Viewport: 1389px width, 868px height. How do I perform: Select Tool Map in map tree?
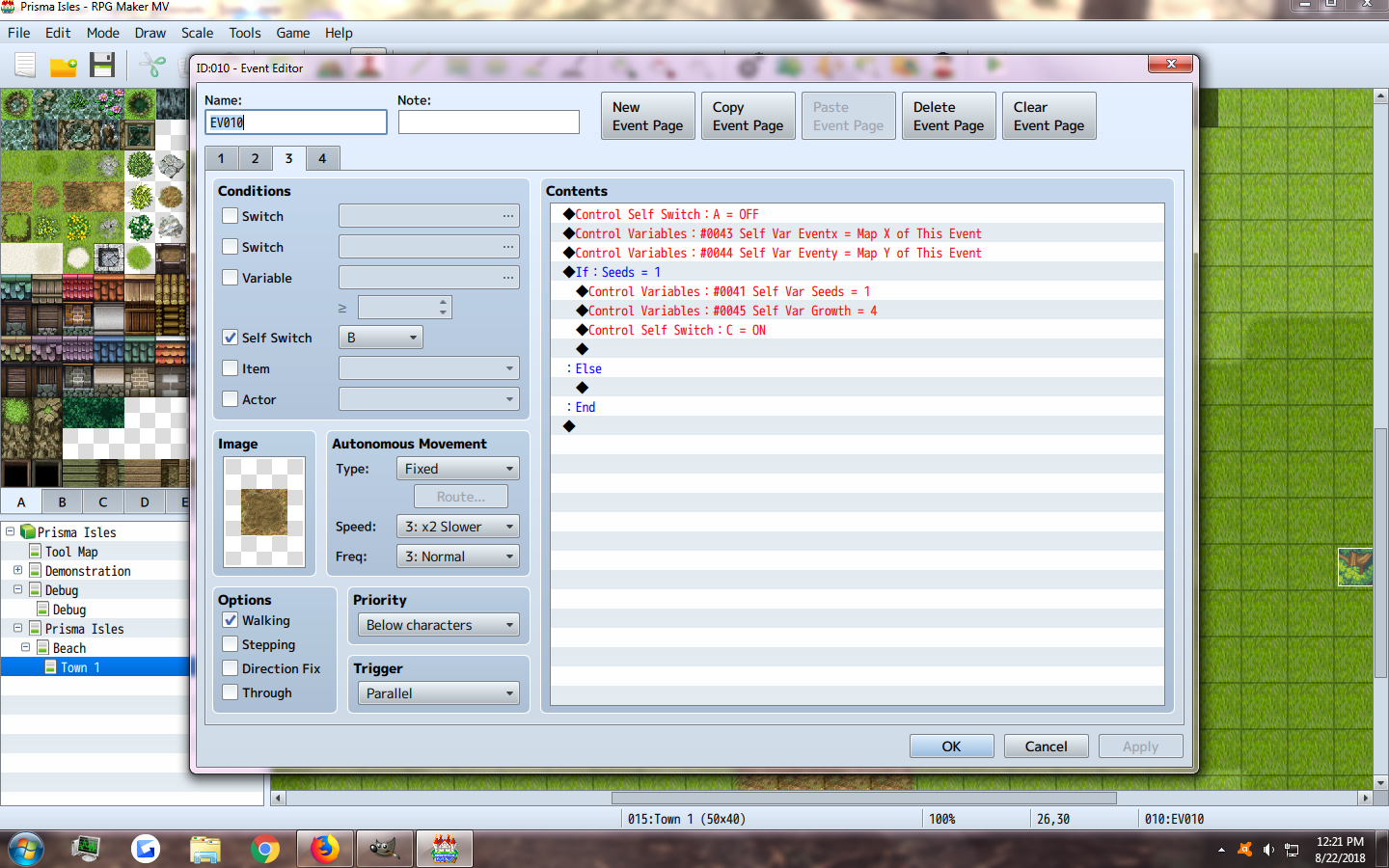pos(71,552)
